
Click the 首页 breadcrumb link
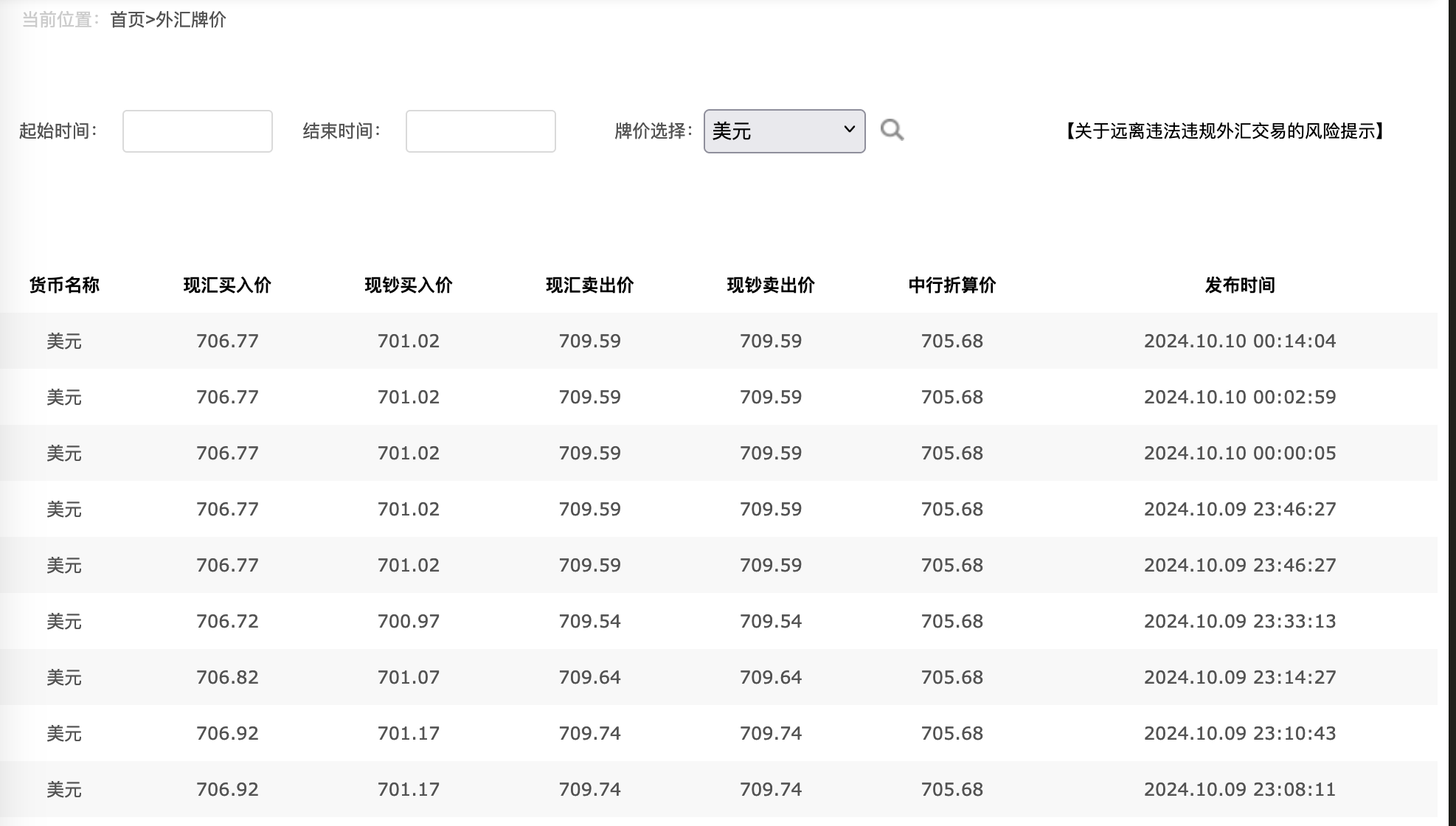[x=127, y=20]
